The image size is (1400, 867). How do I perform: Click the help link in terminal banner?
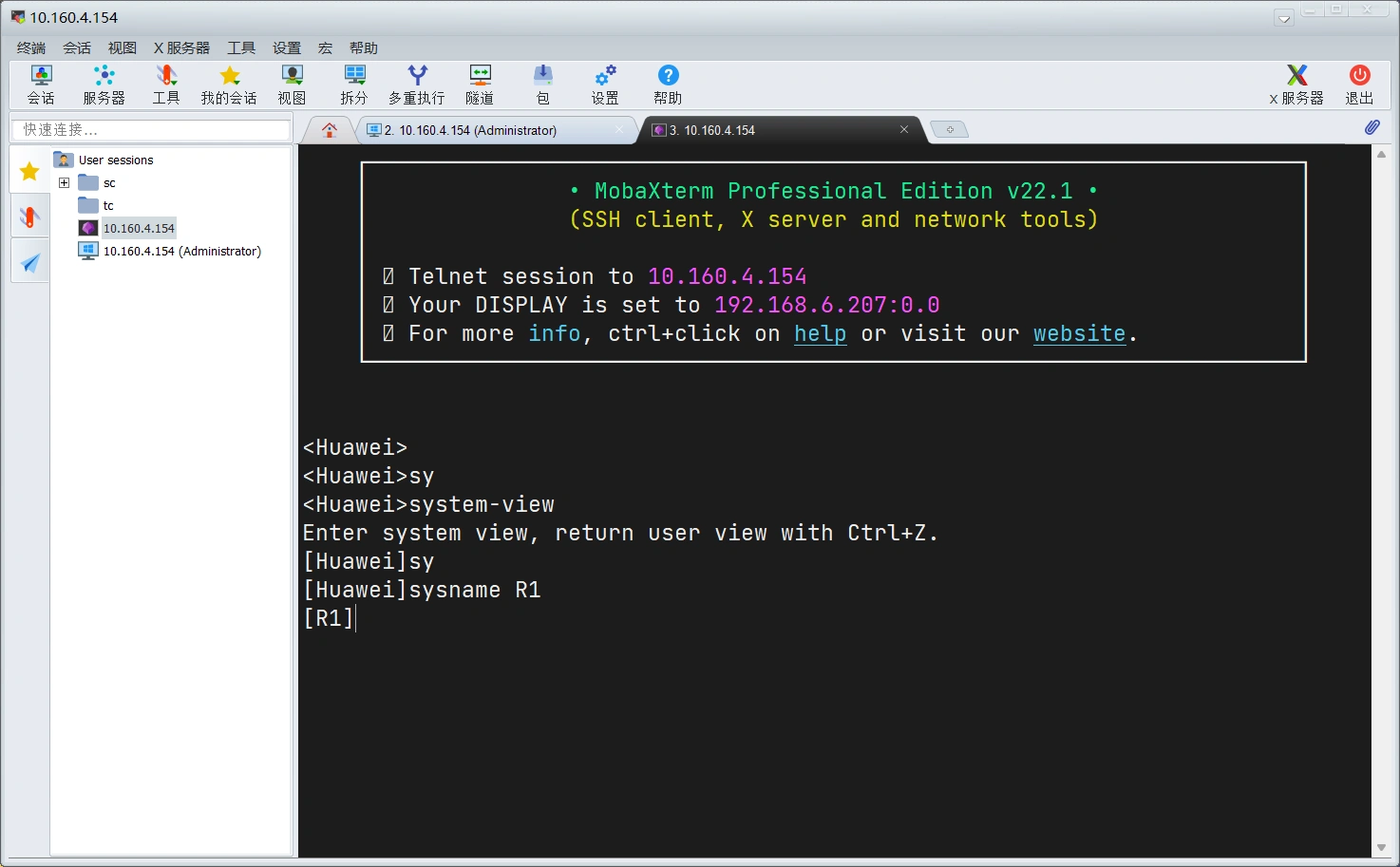coord(821,333)
